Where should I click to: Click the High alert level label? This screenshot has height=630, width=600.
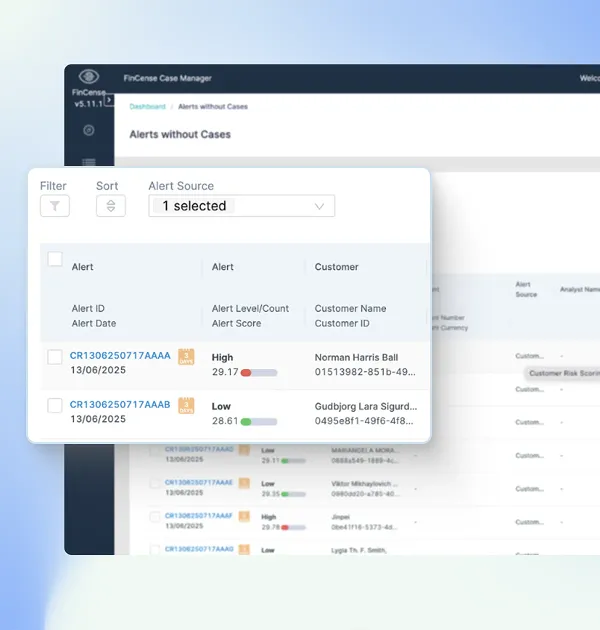pos(222,358)
